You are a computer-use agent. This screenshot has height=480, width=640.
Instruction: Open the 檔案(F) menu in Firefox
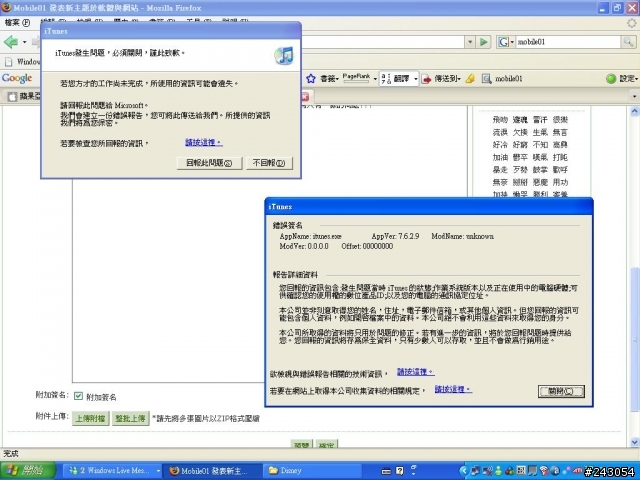[17, 22]
